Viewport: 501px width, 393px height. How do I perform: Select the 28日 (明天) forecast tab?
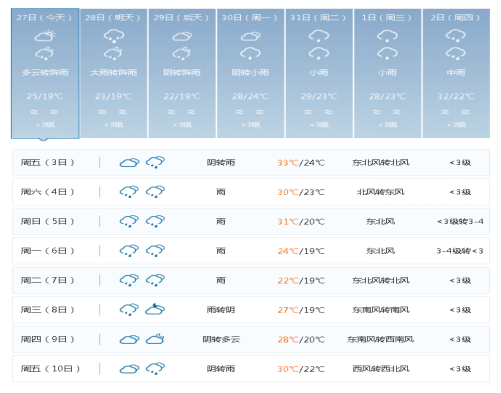click(x=113, y=73)
